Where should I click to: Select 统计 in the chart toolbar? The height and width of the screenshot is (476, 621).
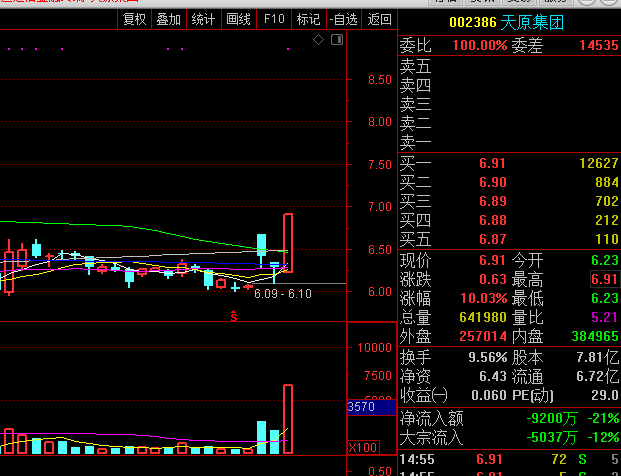[x=203, y=19]
